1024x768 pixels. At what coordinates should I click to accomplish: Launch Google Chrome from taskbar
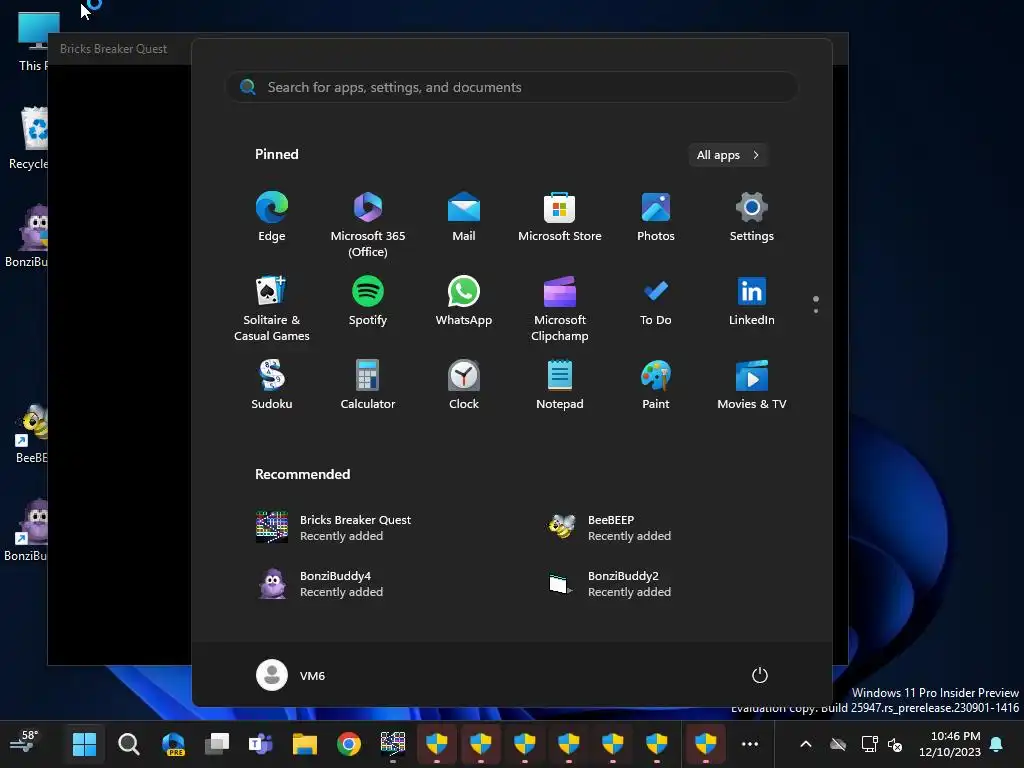click(x=349, y=744)
